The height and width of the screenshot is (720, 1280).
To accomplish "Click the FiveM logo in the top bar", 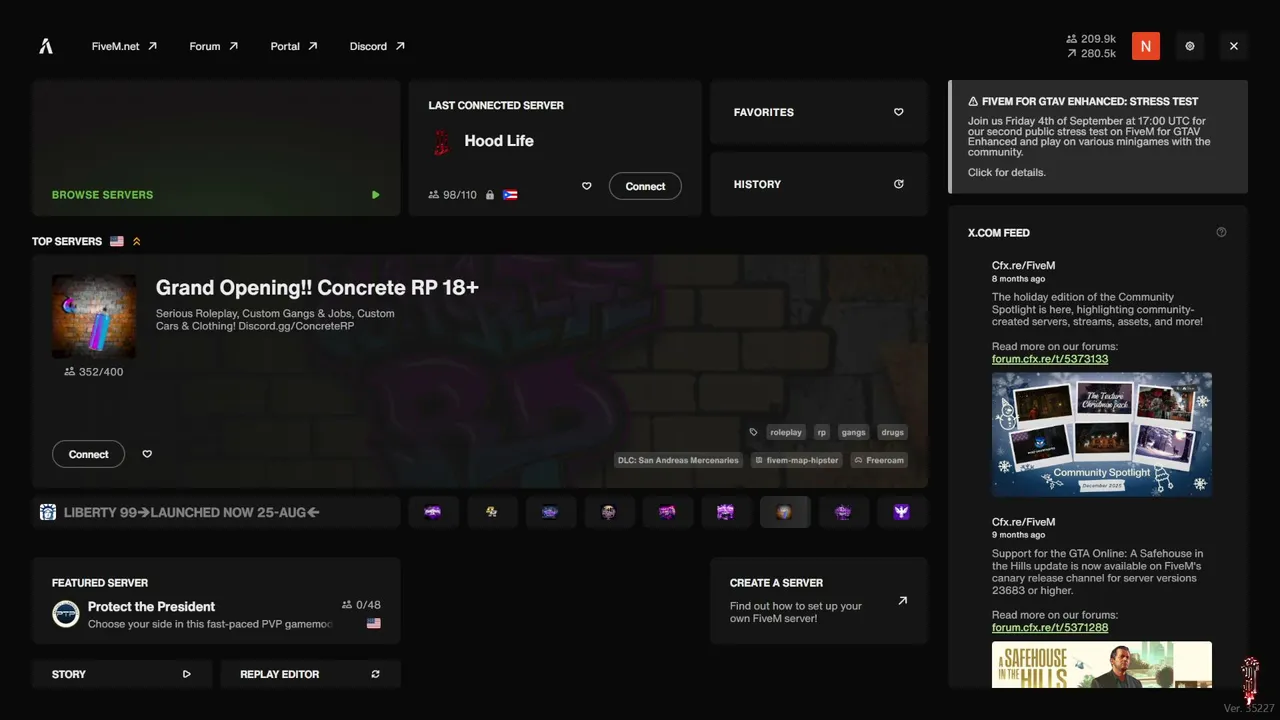I will pyautogui.click(x=46, y=46).
